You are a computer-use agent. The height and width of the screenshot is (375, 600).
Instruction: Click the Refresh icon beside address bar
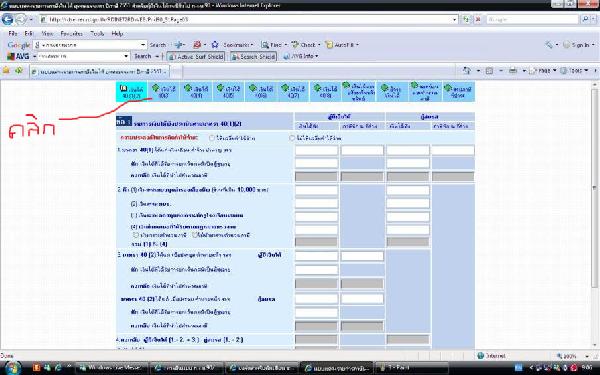pos(466,19)
